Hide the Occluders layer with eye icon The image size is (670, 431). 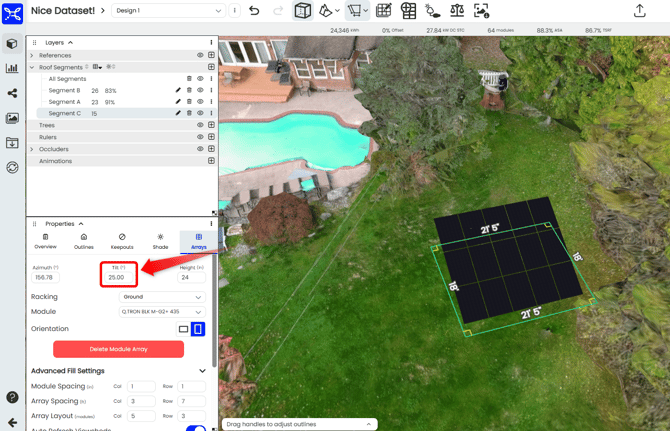tap(200, 149)
